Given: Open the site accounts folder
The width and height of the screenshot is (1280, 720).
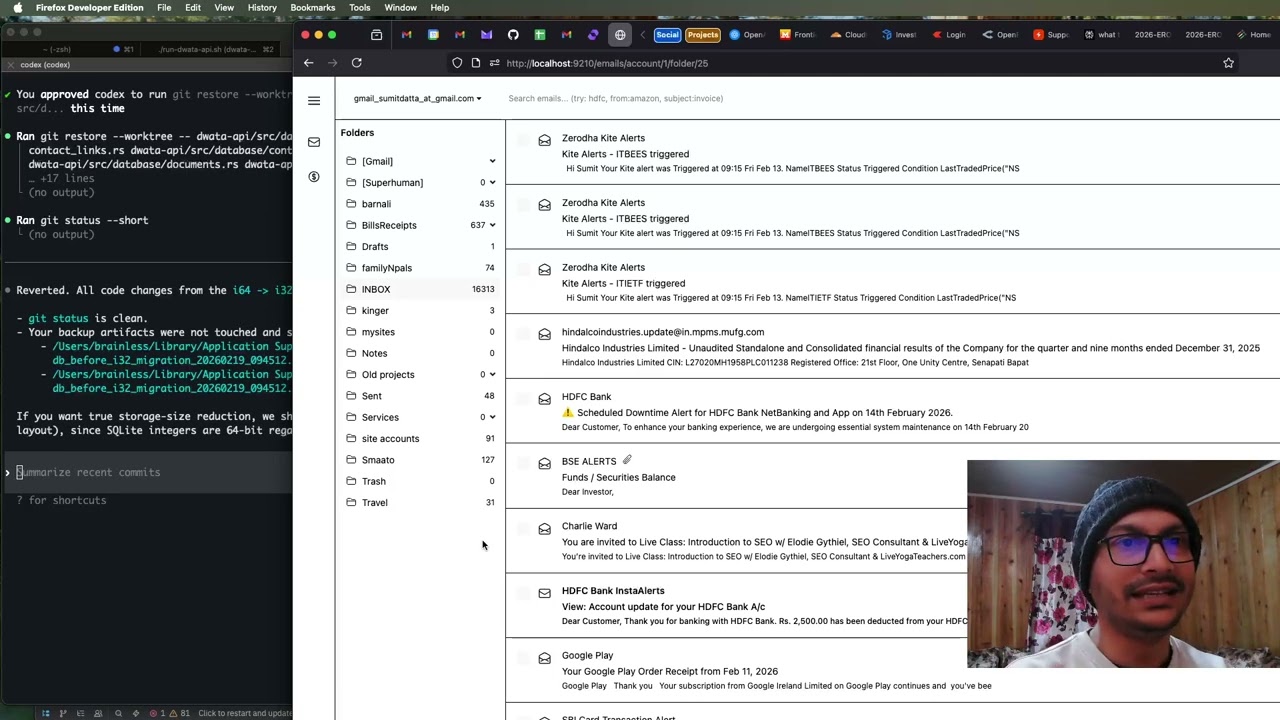Looking at the screenshot, I should click(x=420, y=439).
